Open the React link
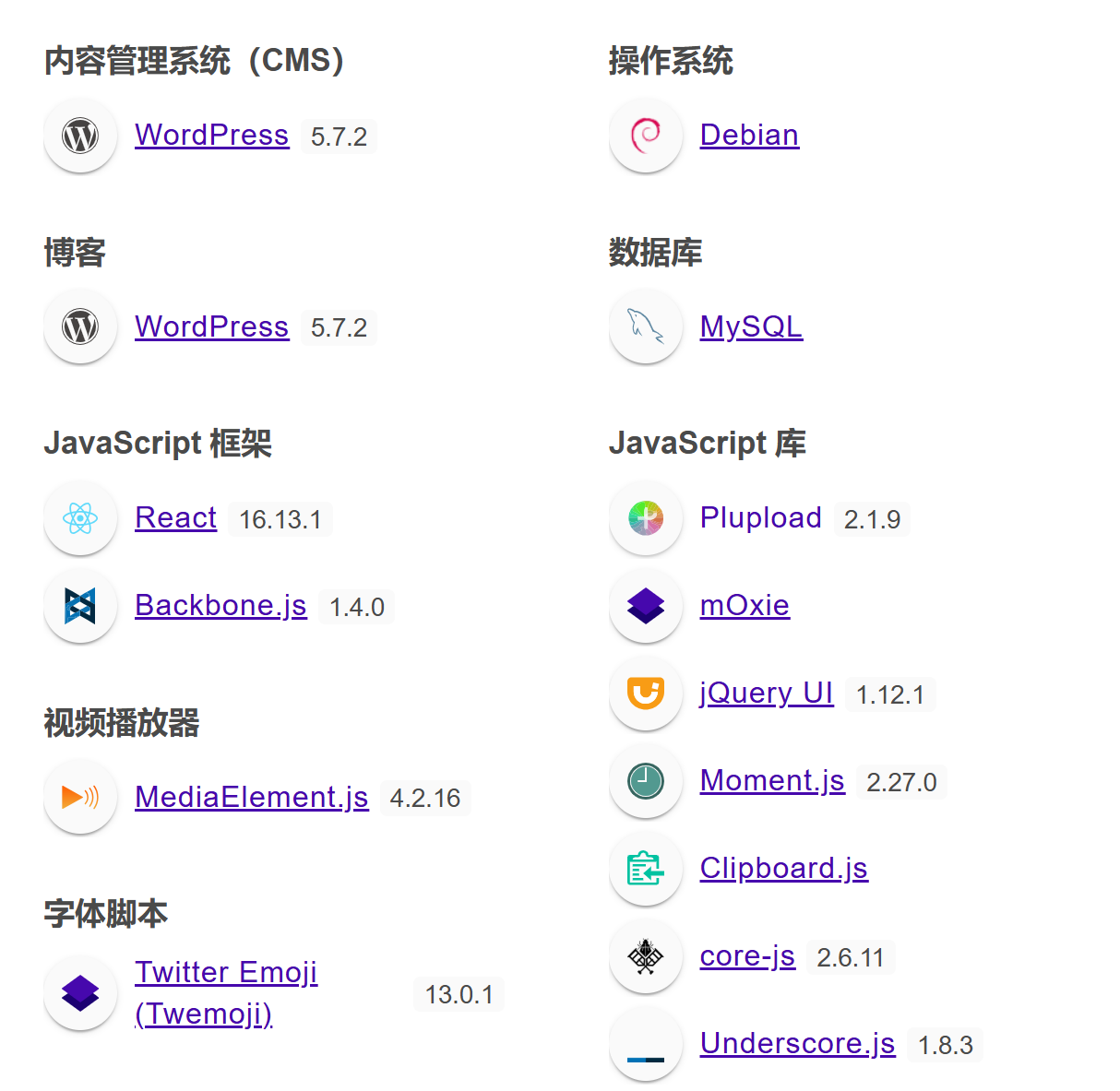The image size is (1120, 1091). tap(175, 518)
